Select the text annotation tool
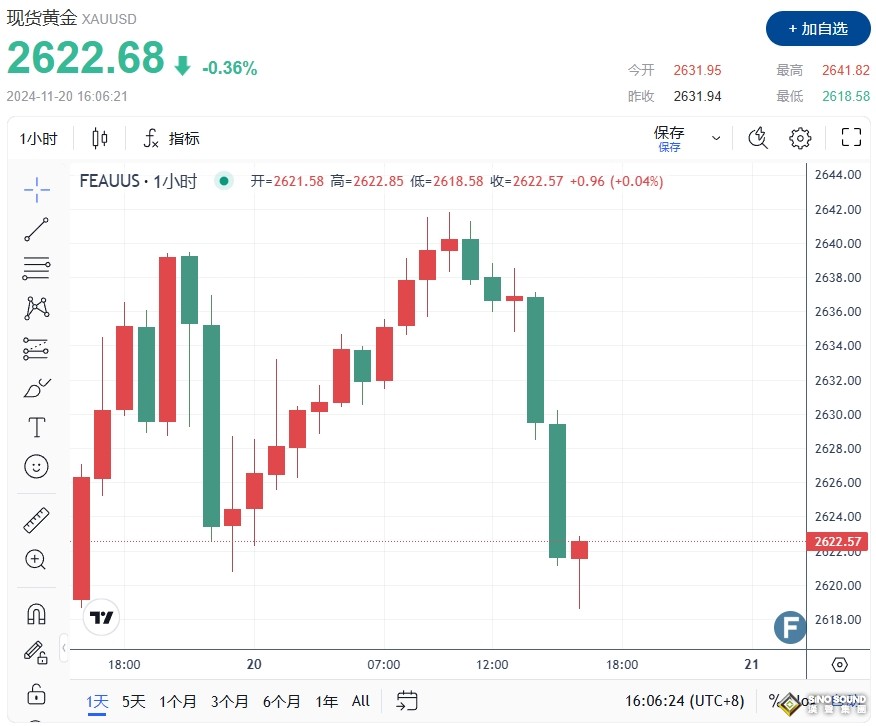 click(x=36, y=427)
